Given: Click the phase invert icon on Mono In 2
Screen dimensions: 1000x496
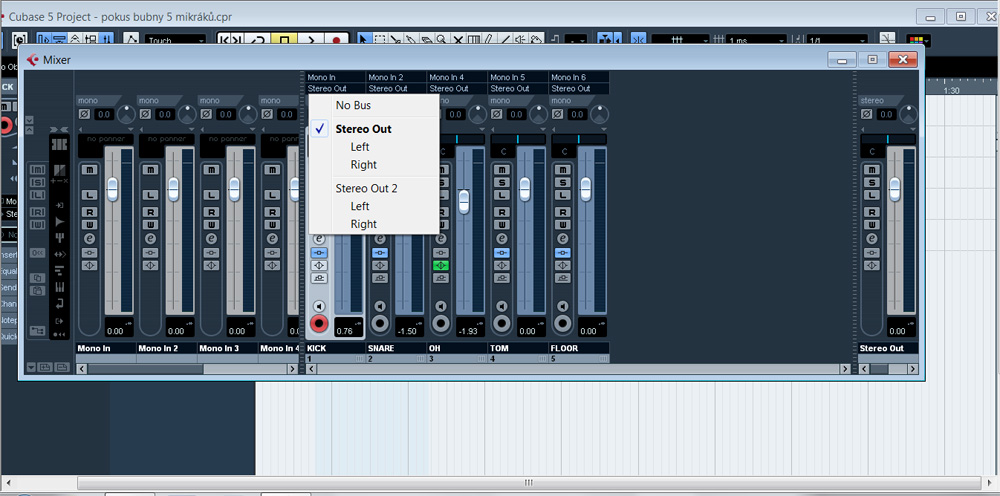Looking at the screenshot, I should (x=143, y=116).
